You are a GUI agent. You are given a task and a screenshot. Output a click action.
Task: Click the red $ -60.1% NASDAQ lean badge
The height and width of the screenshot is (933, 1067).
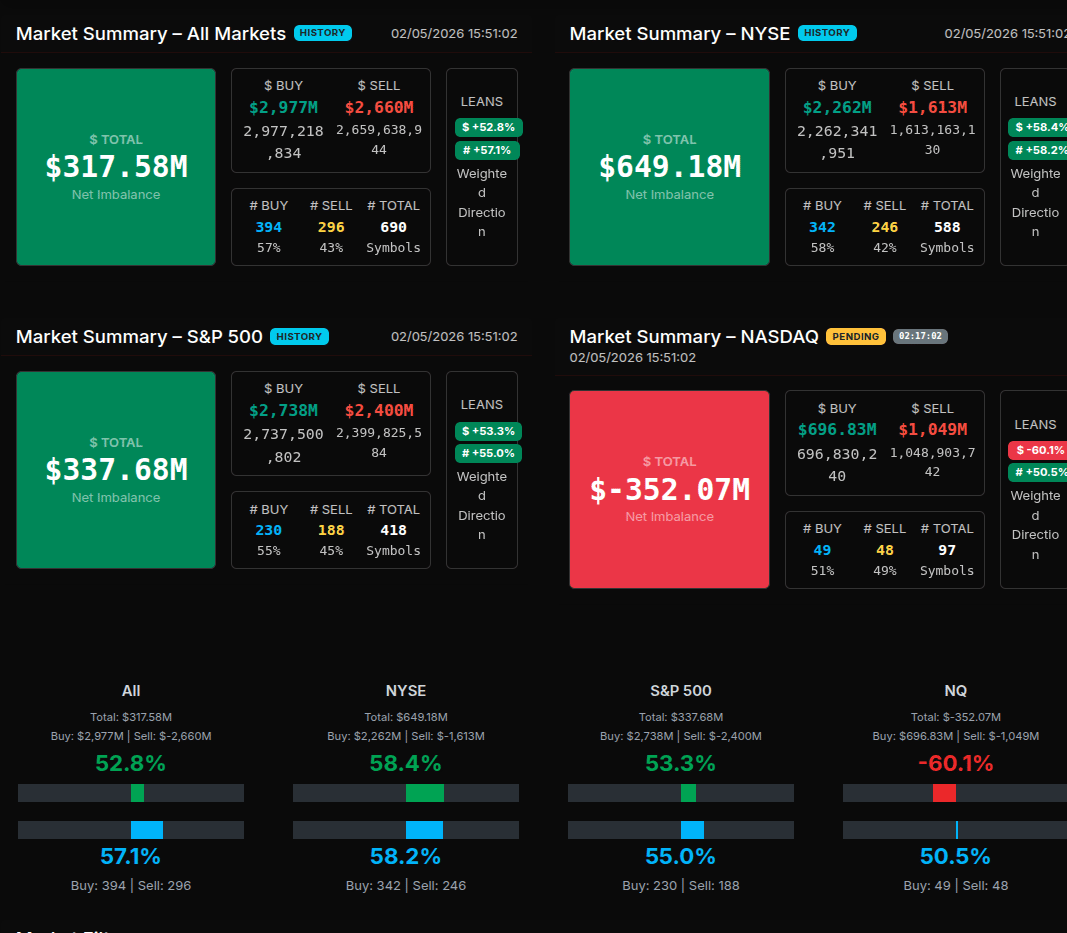click(x=1038, y=450)
